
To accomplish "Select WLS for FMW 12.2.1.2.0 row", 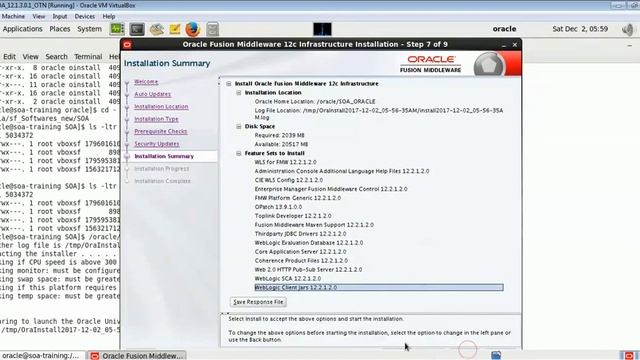I will click(x=285, y=162).
